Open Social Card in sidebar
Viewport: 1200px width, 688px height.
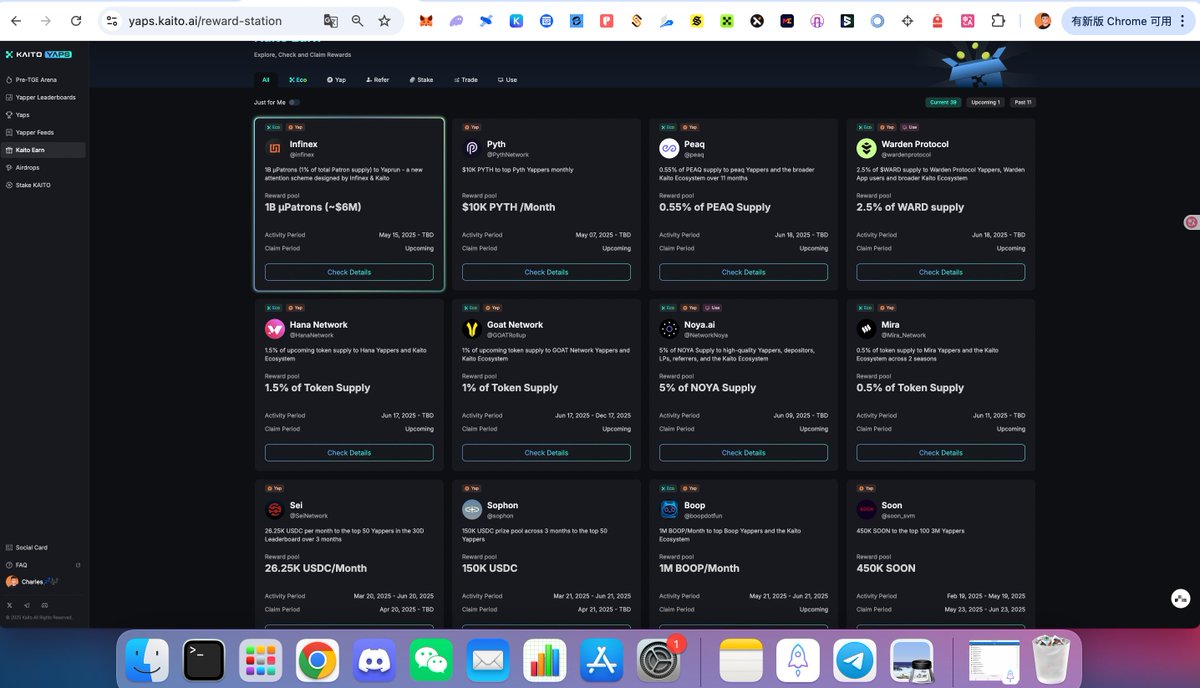[44, 548]
